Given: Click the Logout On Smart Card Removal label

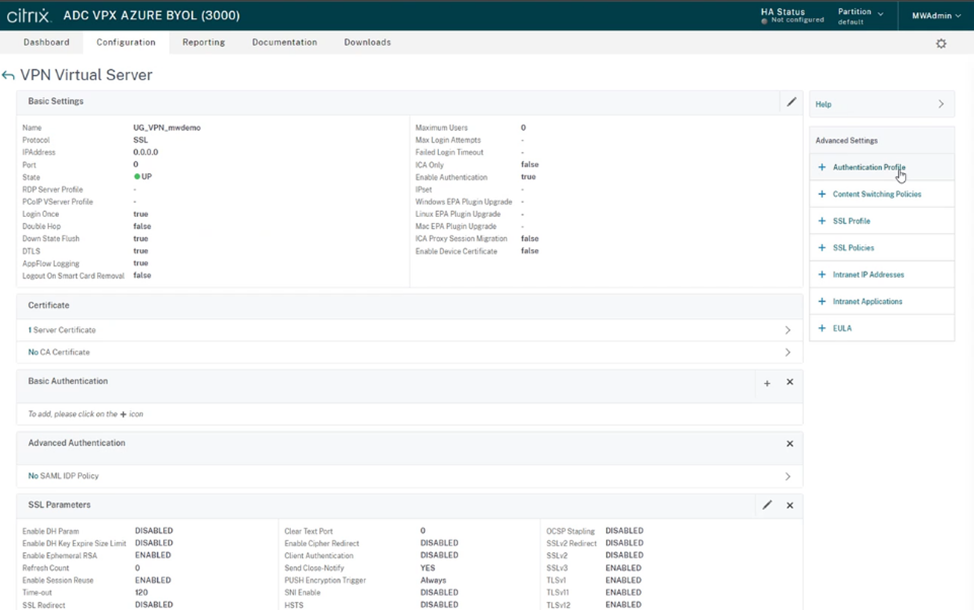Looking at the screenshot, I should point(73,276).
